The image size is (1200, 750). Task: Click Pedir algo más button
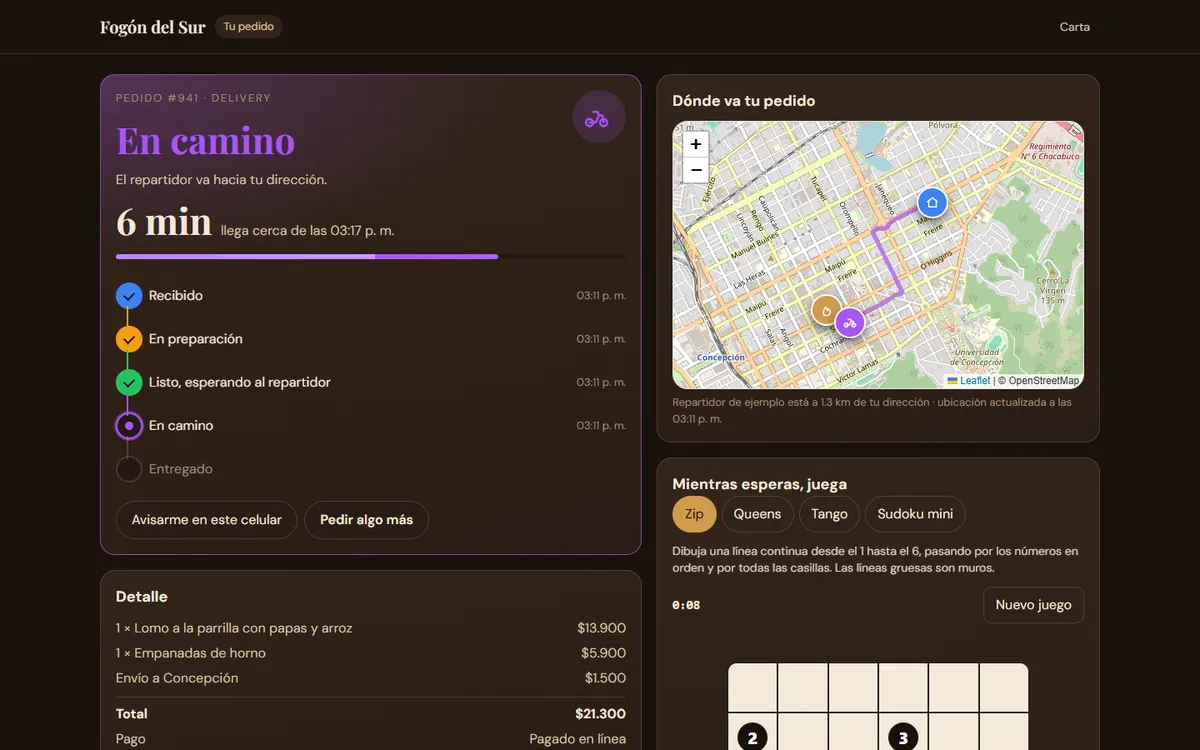366,520
